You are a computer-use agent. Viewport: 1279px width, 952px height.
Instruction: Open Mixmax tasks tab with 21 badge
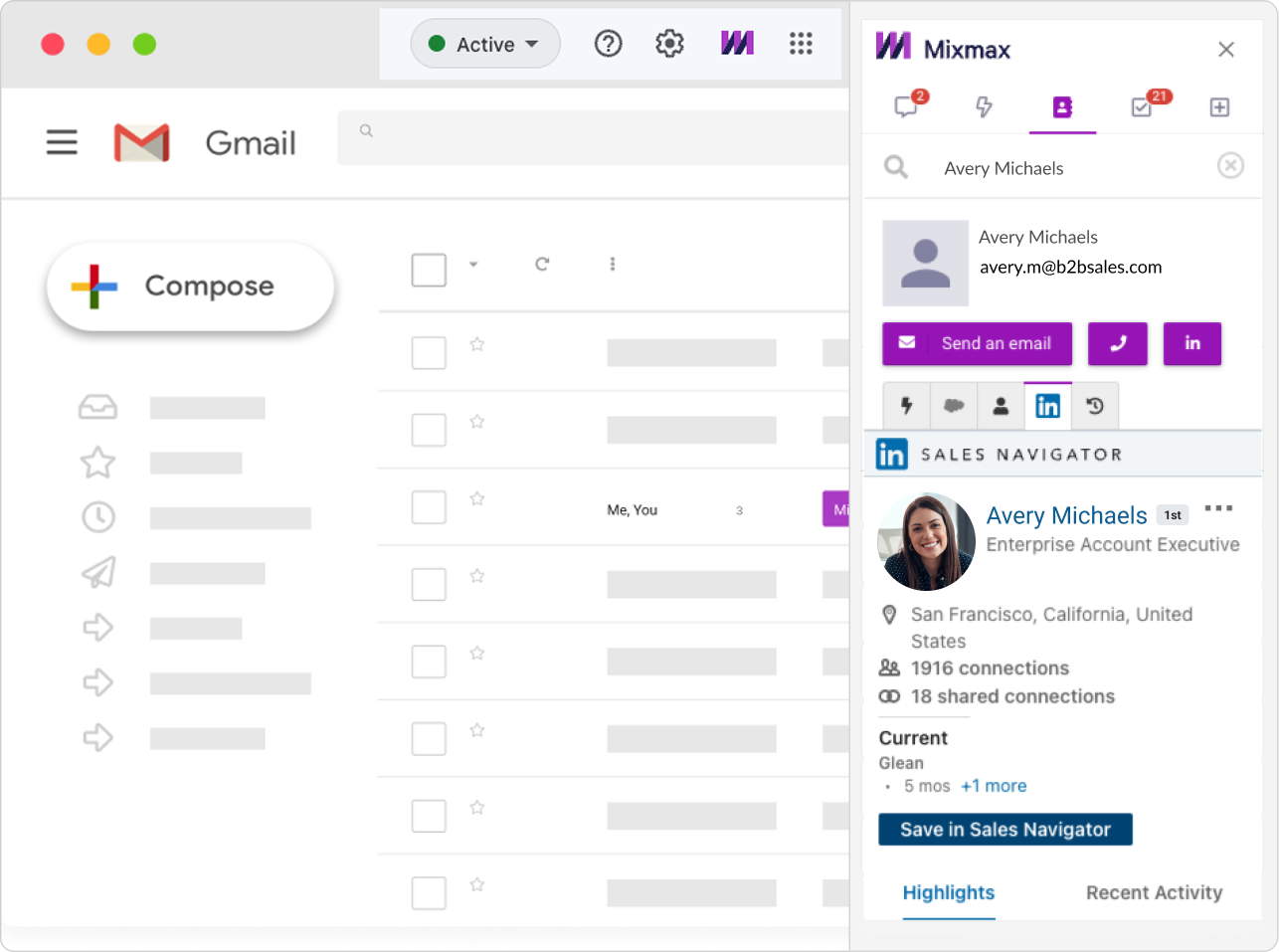point(1149,104)
